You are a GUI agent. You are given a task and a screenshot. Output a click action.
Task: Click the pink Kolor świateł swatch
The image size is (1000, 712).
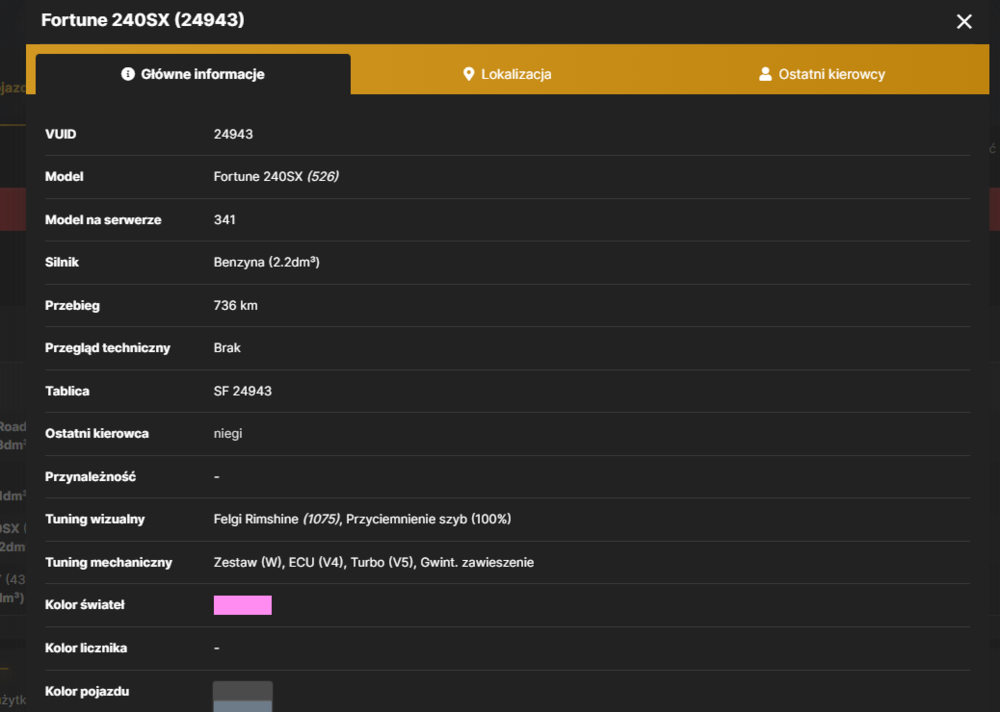[x=242, y=605]
